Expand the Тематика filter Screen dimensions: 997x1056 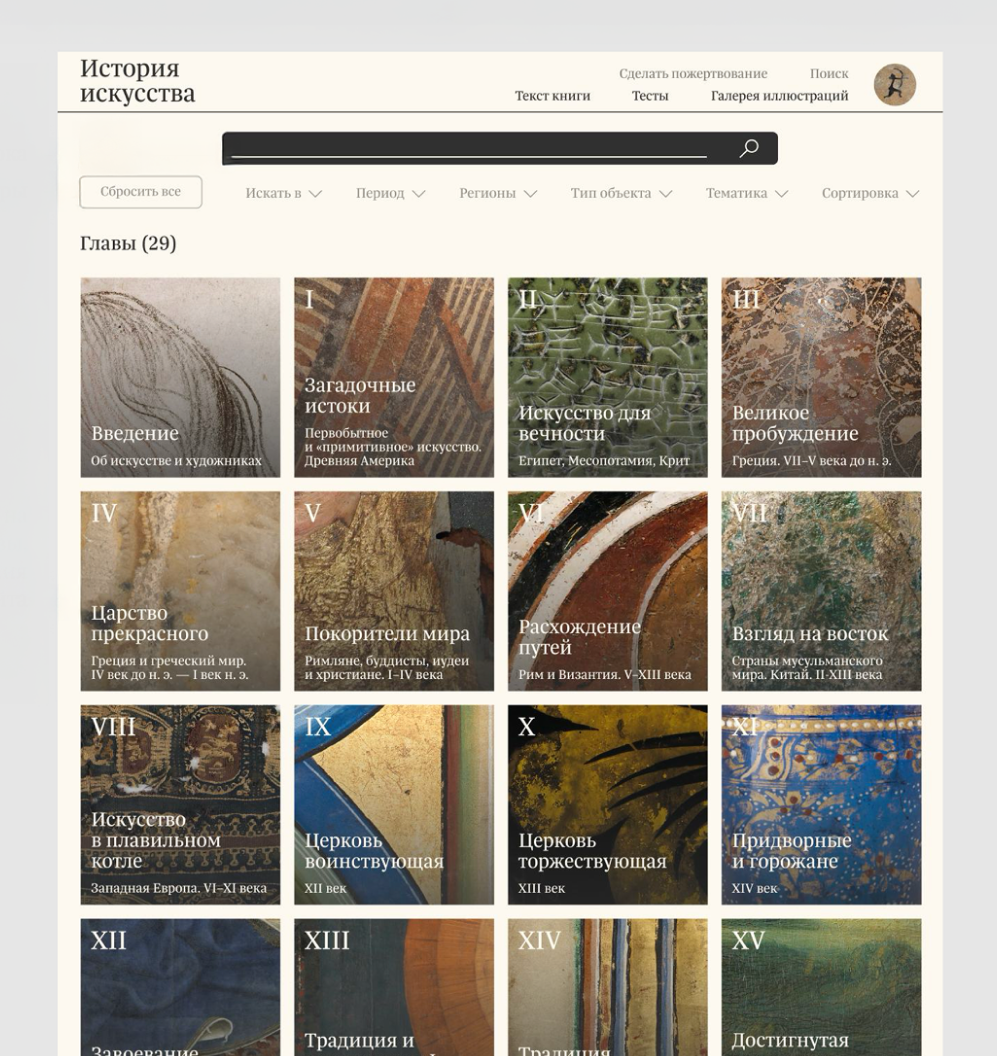coord(746,193)
